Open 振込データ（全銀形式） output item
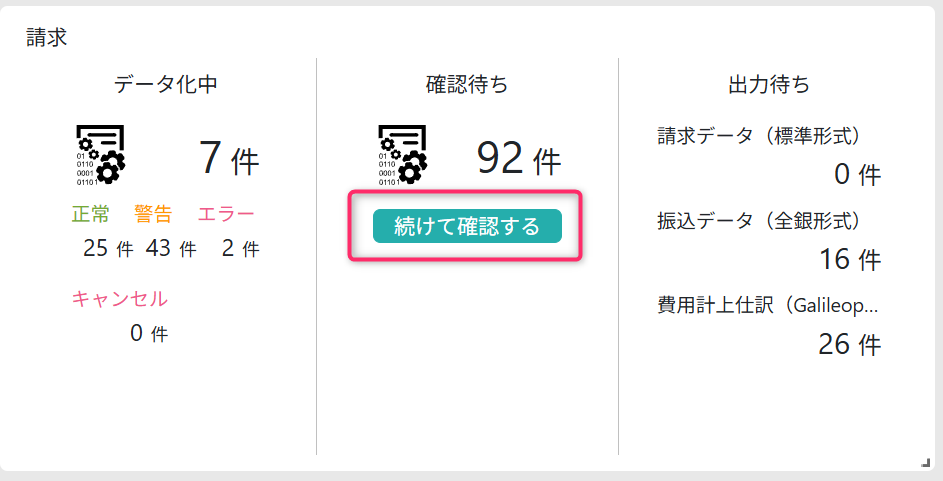Screen dimensions: 943x481 759,221
